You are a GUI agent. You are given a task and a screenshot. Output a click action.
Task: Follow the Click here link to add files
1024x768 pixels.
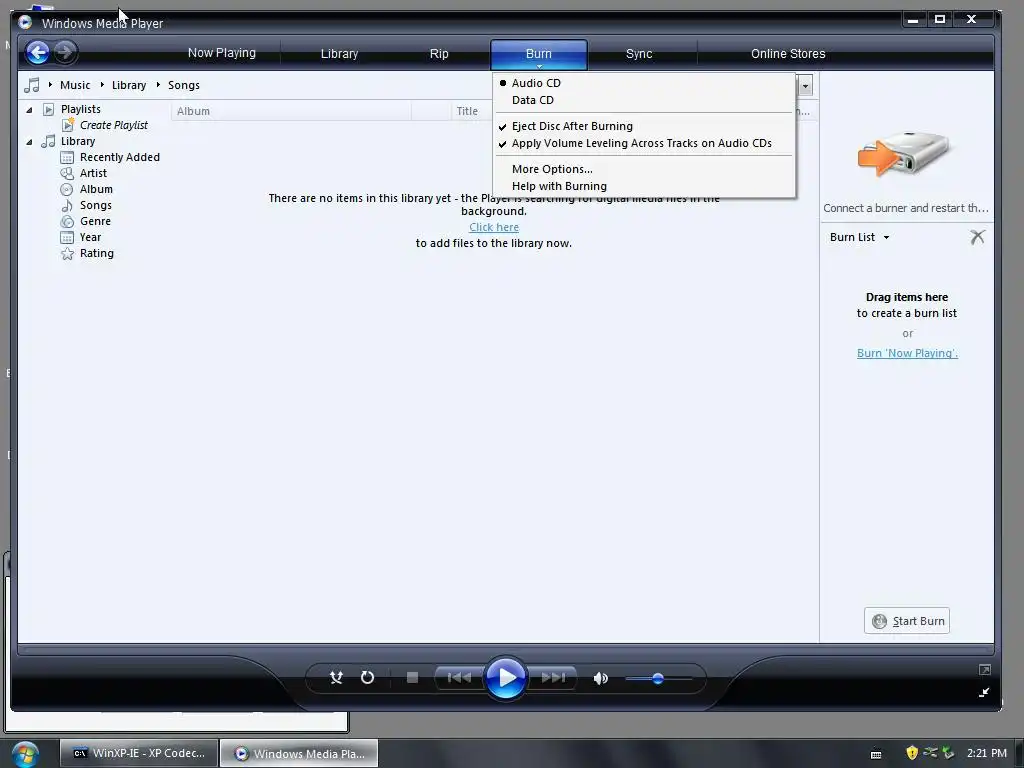coord(494,227)
